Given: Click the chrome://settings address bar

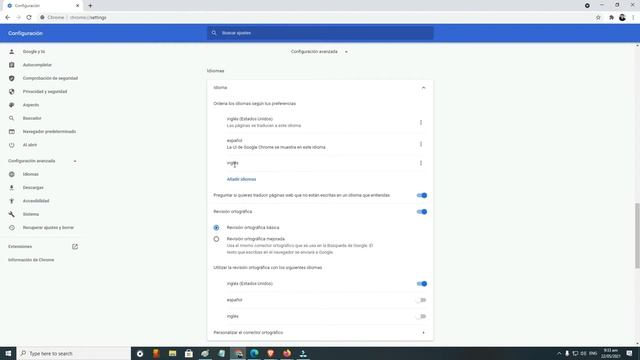Looking at the screenshot, I should [x=314, y=18].
